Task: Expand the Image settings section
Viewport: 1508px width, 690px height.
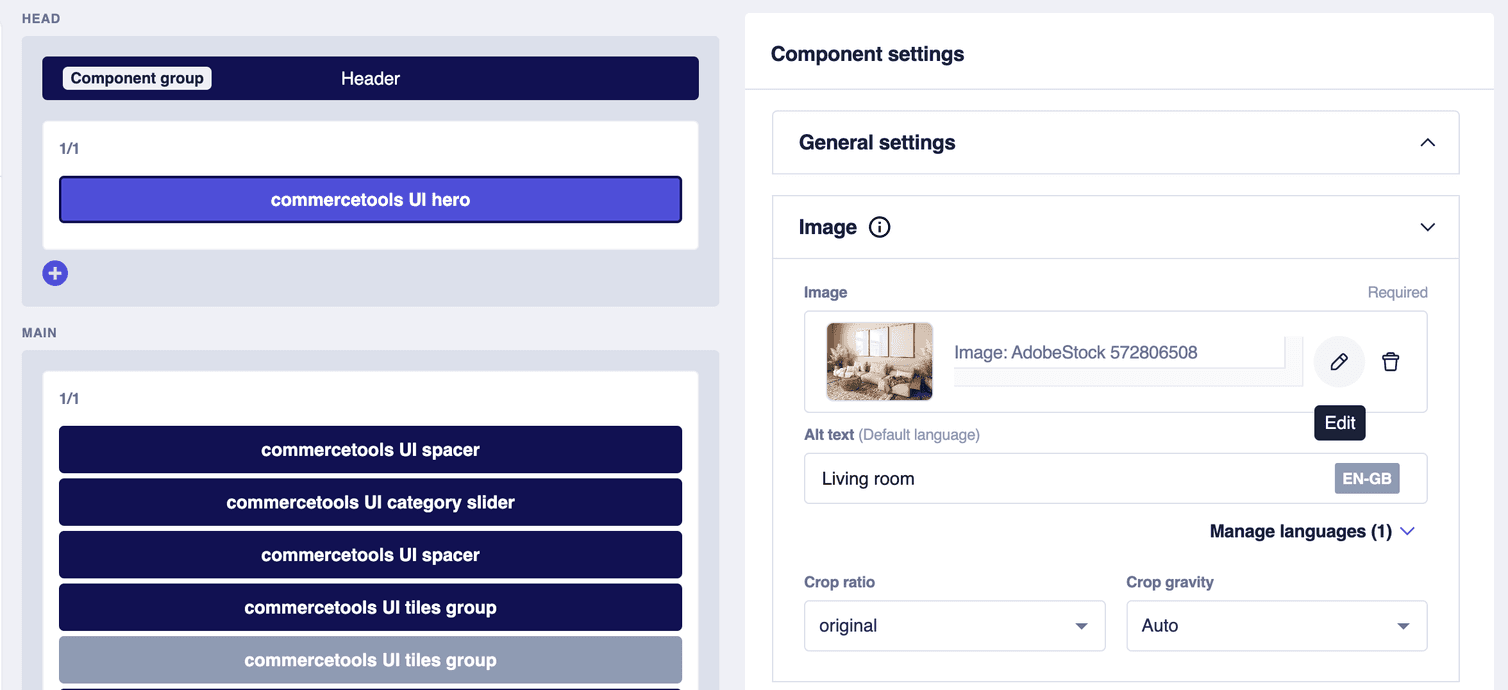Action: [x=1428, y=227]
